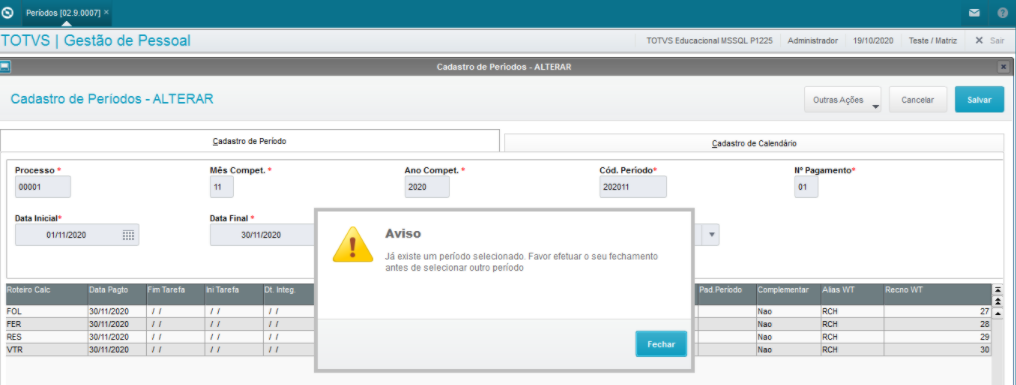The image size is (1016, 385).
Task: Click Data Pagto cell in the FOL row
Action: pos(117,311)
